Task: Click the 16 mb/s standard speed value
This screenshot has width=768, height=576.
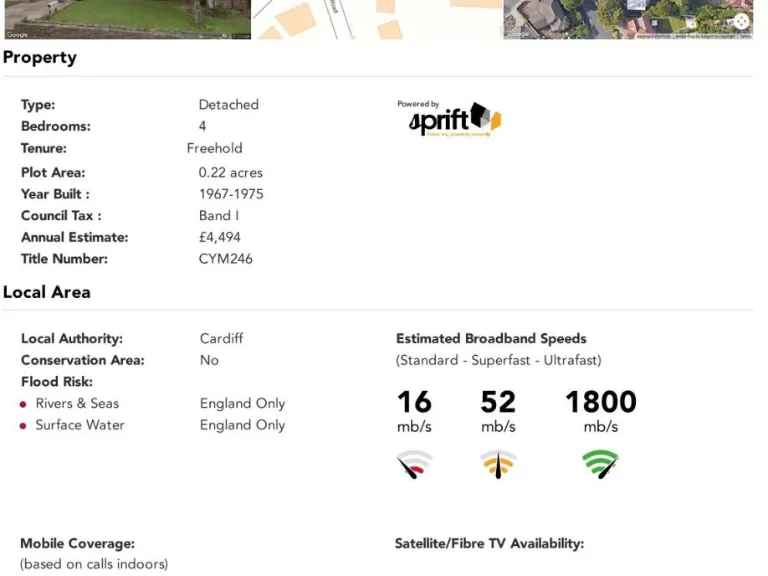Action: [414, 402]
